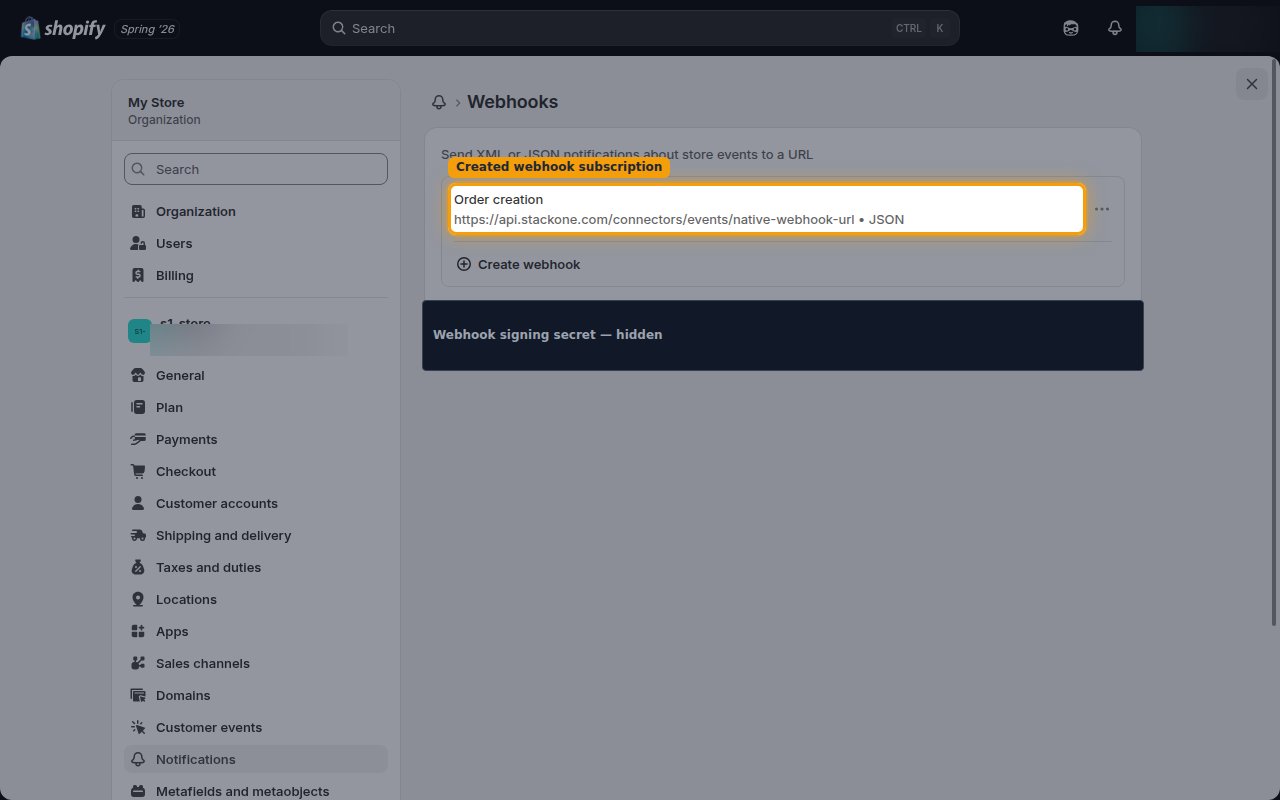Open the top Search bar
The height and width of the screenshot is (800, 1280).
[640, 28]
